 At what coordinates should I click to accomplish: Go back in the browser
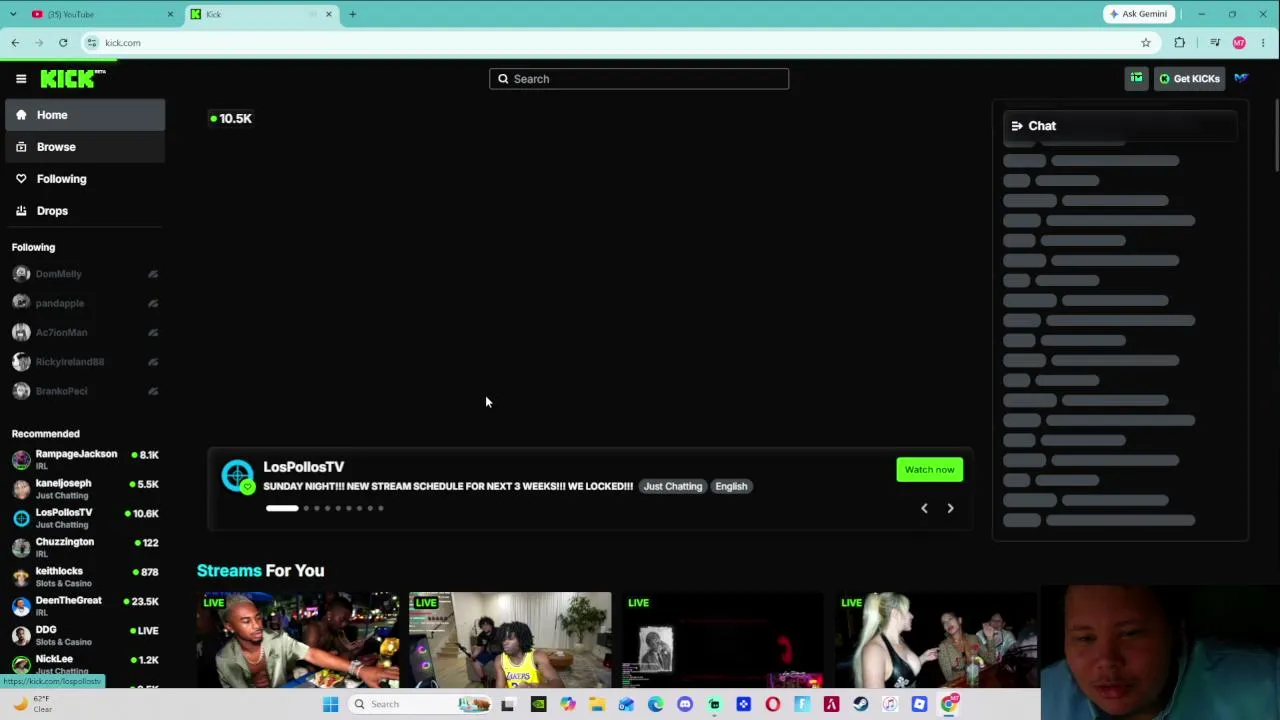pyautogui.click(x=15, y=43)
